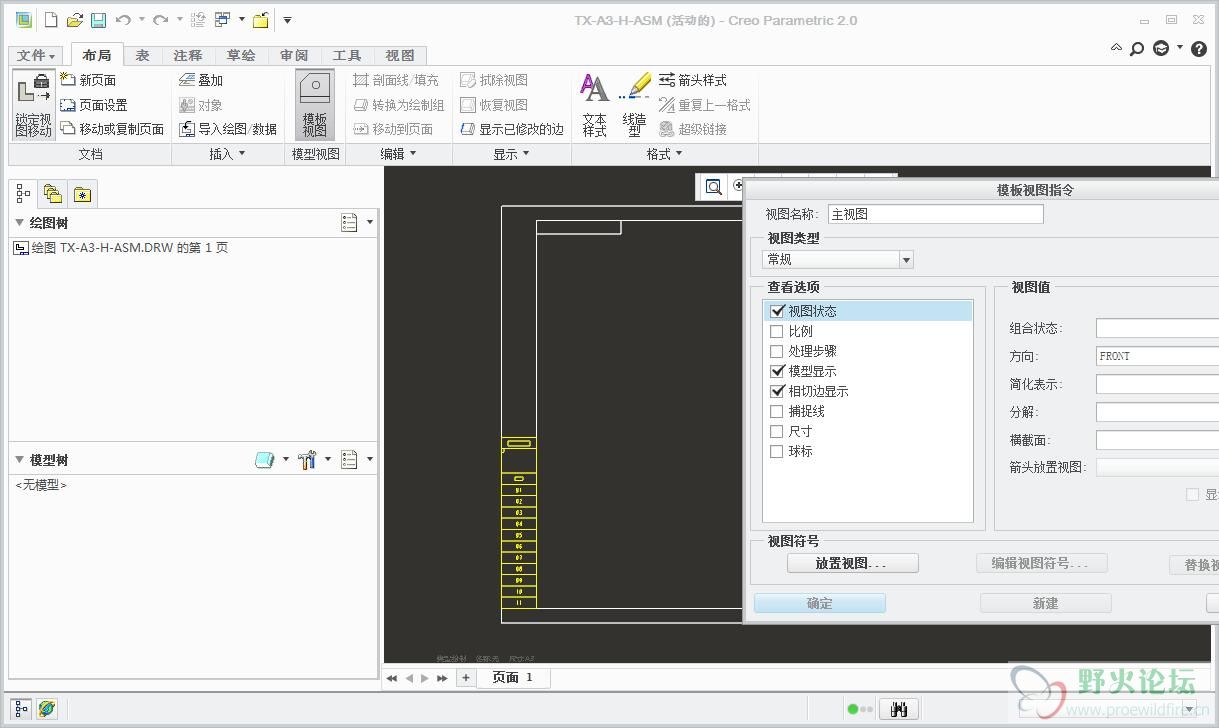1219x728 pixels.
Task: Save the drawing with the floppy icon
Action: 98,19
